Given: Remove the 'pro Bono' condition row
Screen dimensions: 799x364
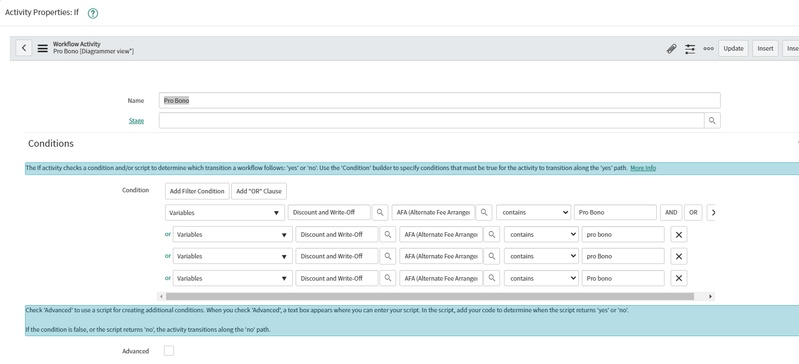Looking at the screenshot, I should point(679,256).
